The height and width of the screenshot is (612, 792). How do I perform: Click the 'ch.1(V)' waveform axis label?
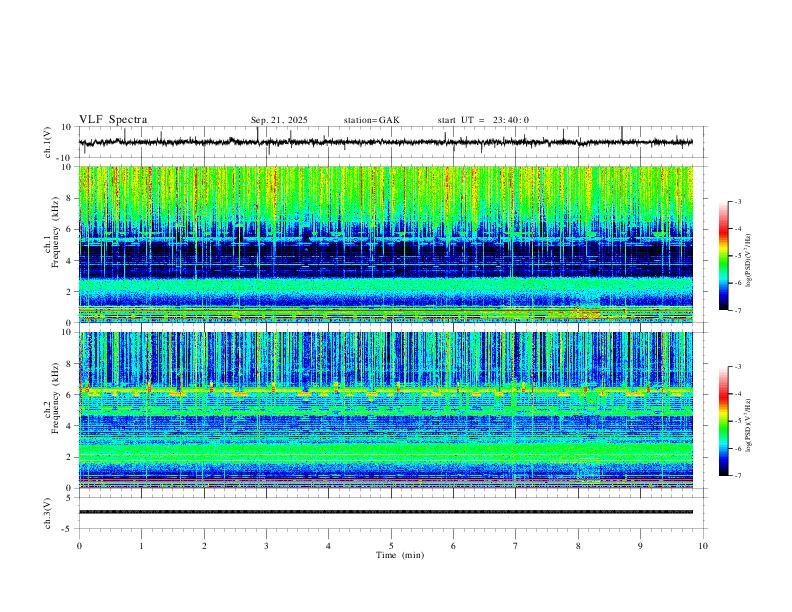pos(48,142)
